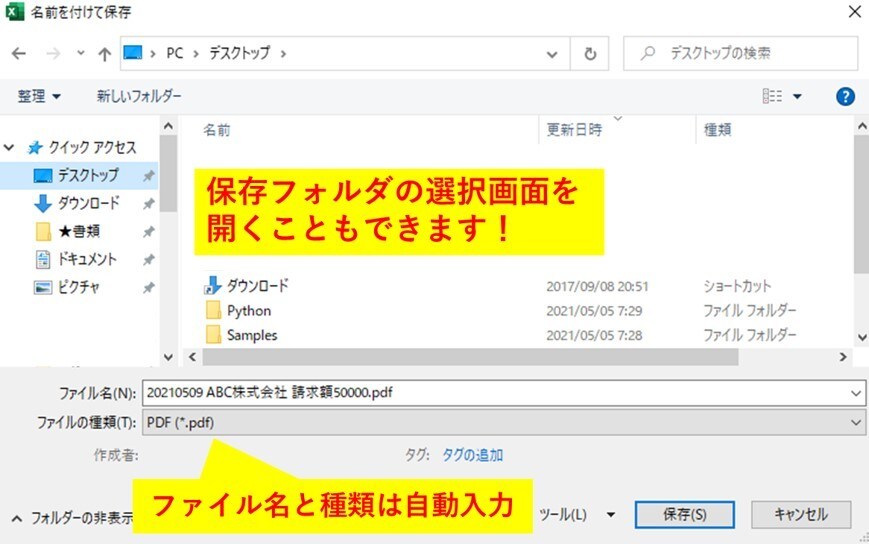
Task: Click Samples folder icon
Action: (x=213, y=335)
